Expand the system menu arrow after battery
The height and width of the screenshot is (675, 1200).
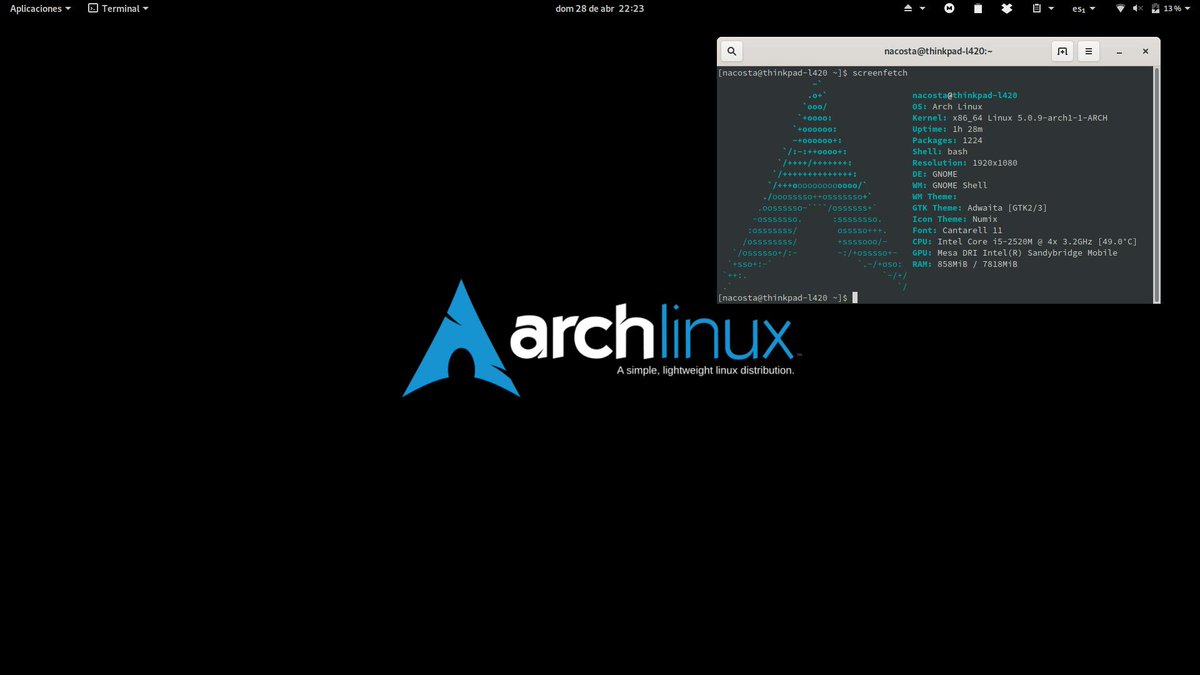pyautogui.click(x=1188, y=8)
